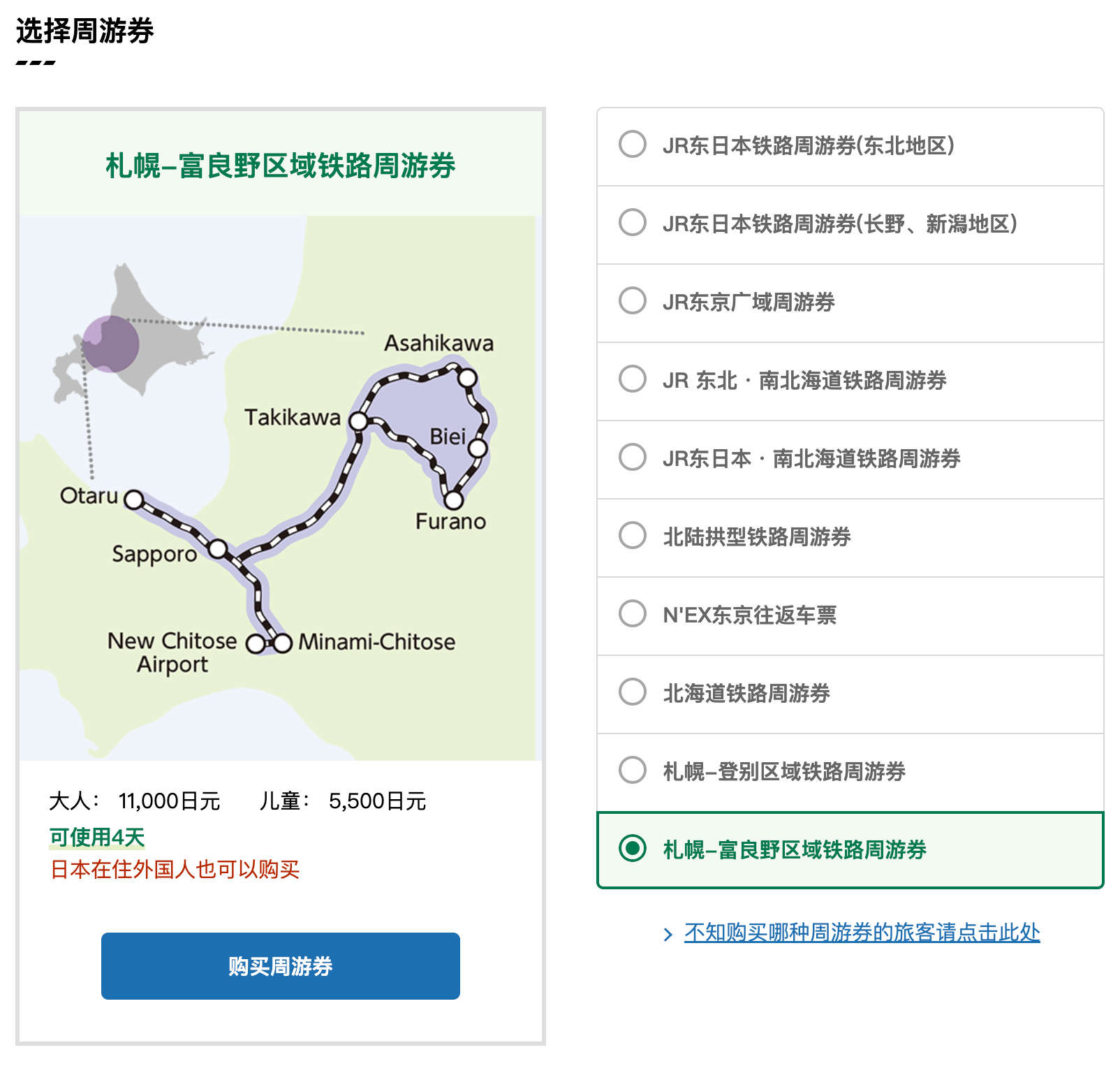Screen dimensions: 1120x1080
Task: Click the 购买周游券 button
Action: click(280, 965)
